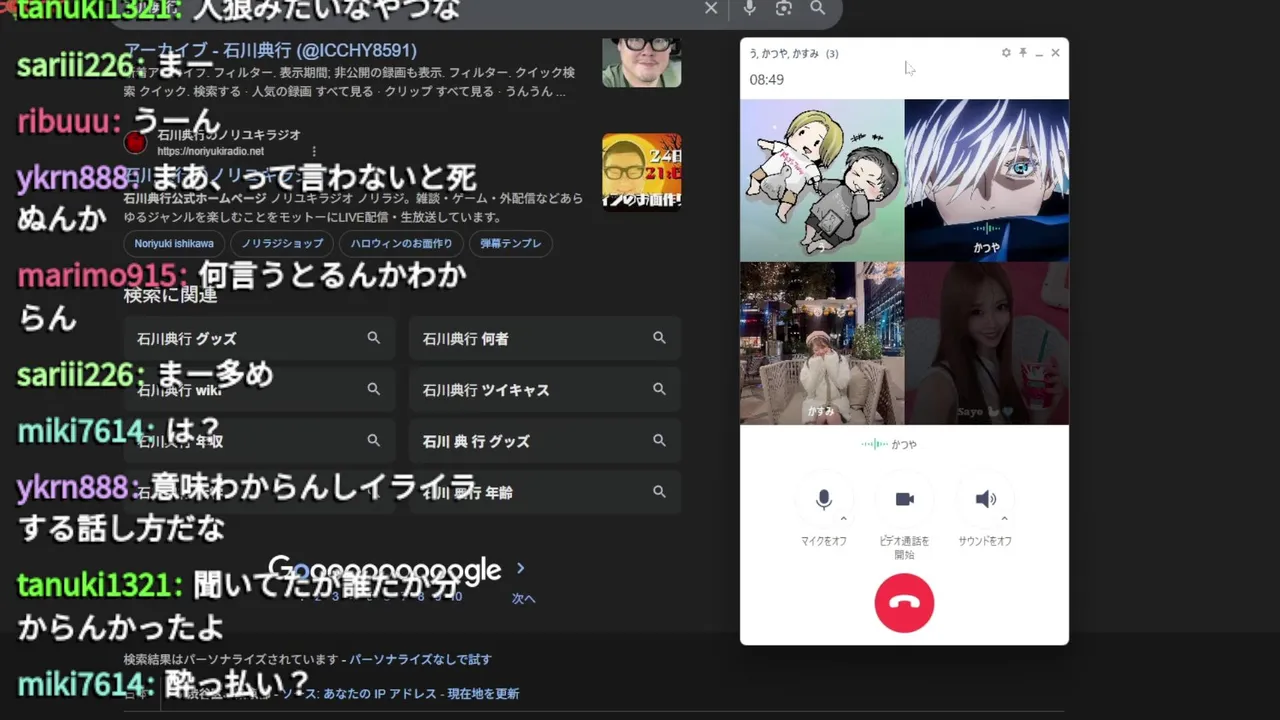Select the かつや participant tile
The width and height of the screenshot is (1280, 720).
[x=986, y=180]
